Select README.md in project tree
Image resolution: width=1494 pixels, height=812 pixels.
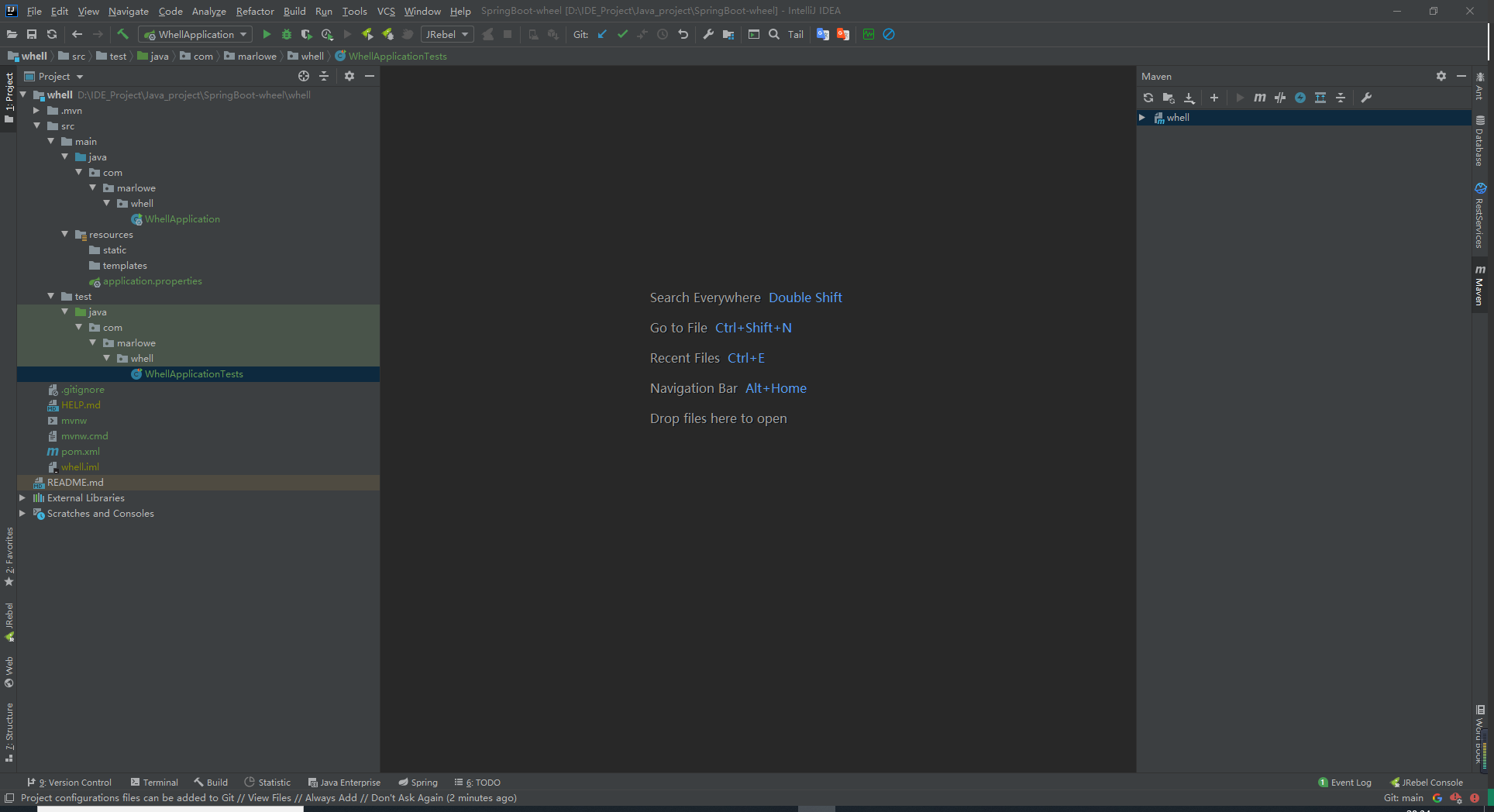point(75,483)
